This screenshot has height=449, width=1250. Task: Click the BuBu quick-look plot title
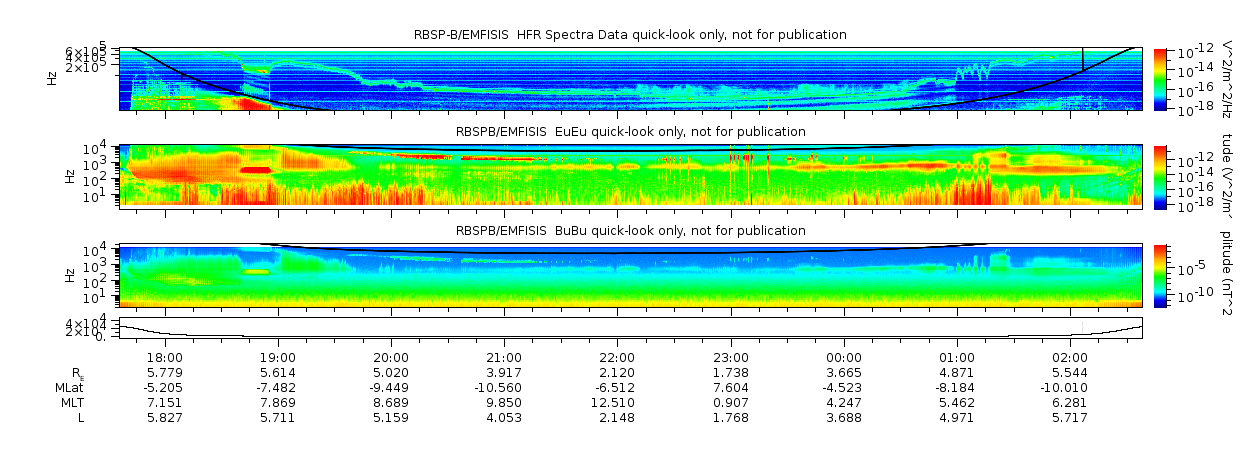tap(630, 231)
